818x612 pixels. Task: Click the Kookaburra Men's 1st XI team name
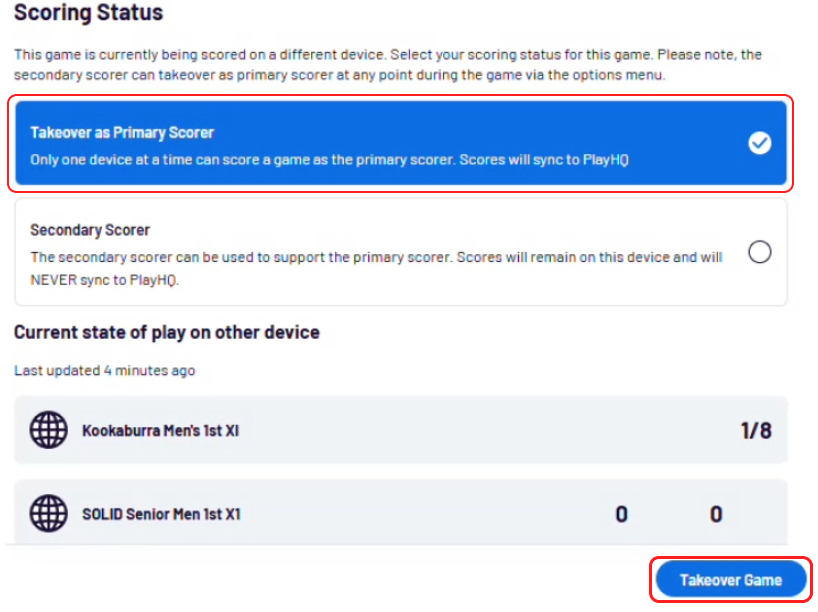(160, 431)
